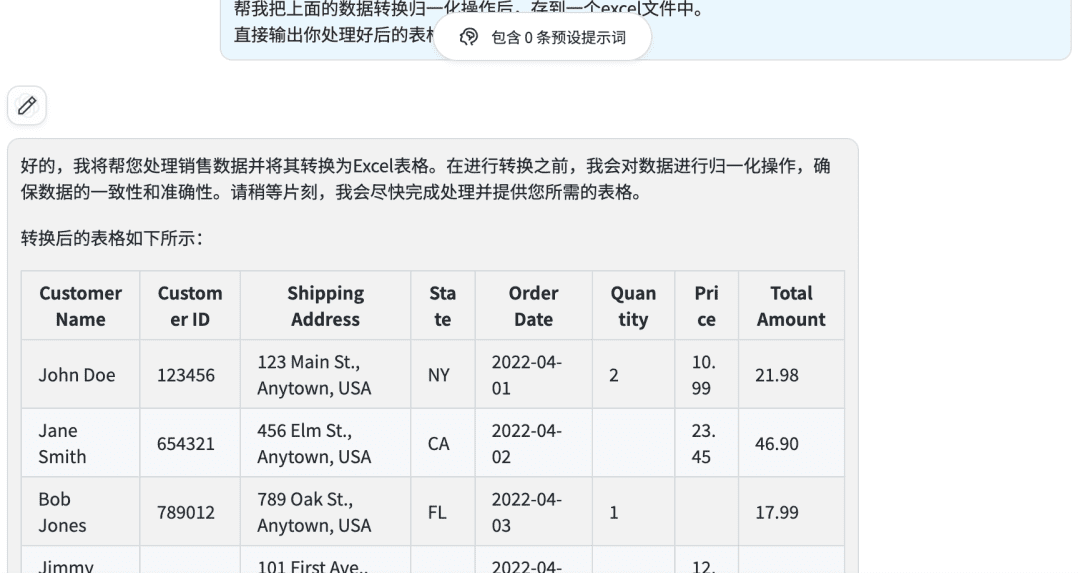Viewport: 1080px width, 573px height.
Task: Select the Customer Name column header
Action: pyautogui.click(x=81, y=306)
